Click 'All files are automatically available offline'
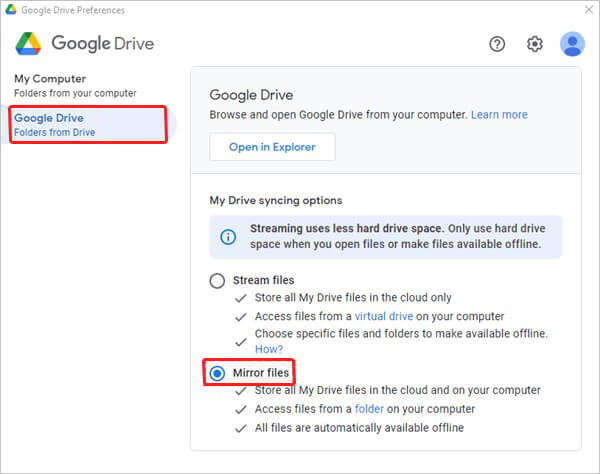Screen dimensions: 600x474 pos(359,428)
